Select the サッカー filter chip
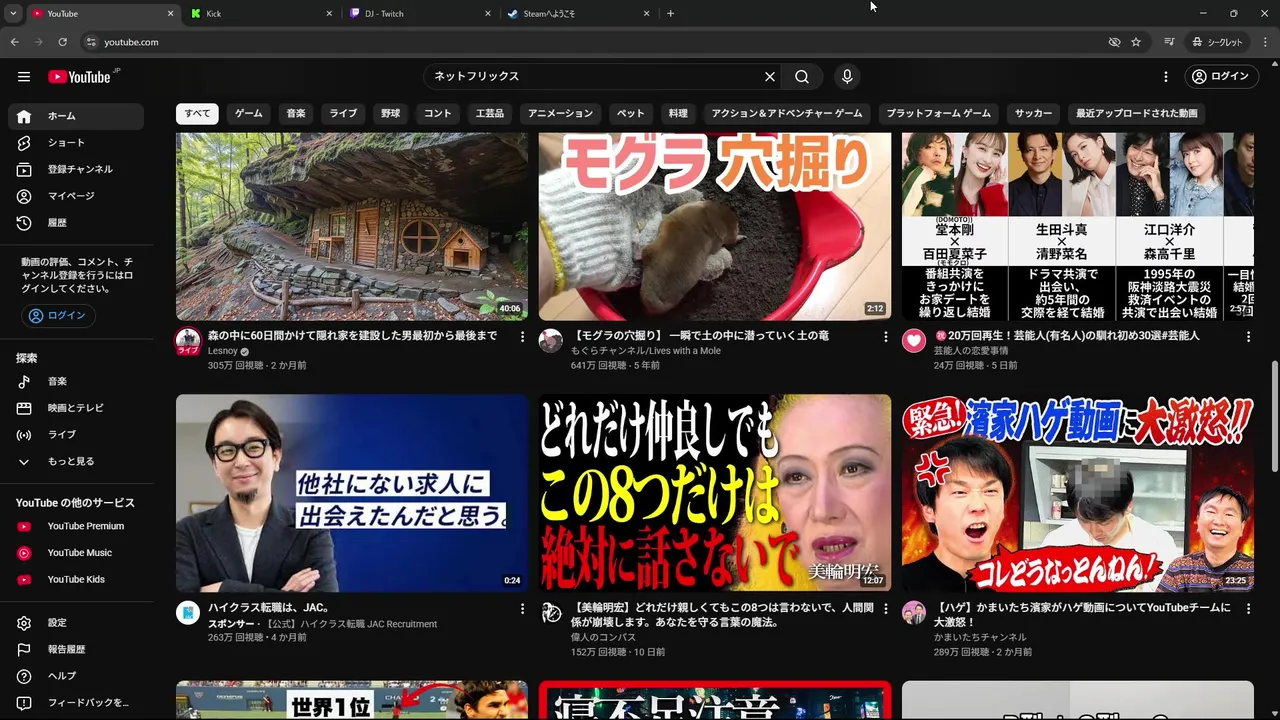Screen dimensions: 1280x720 click(1033, 114)
